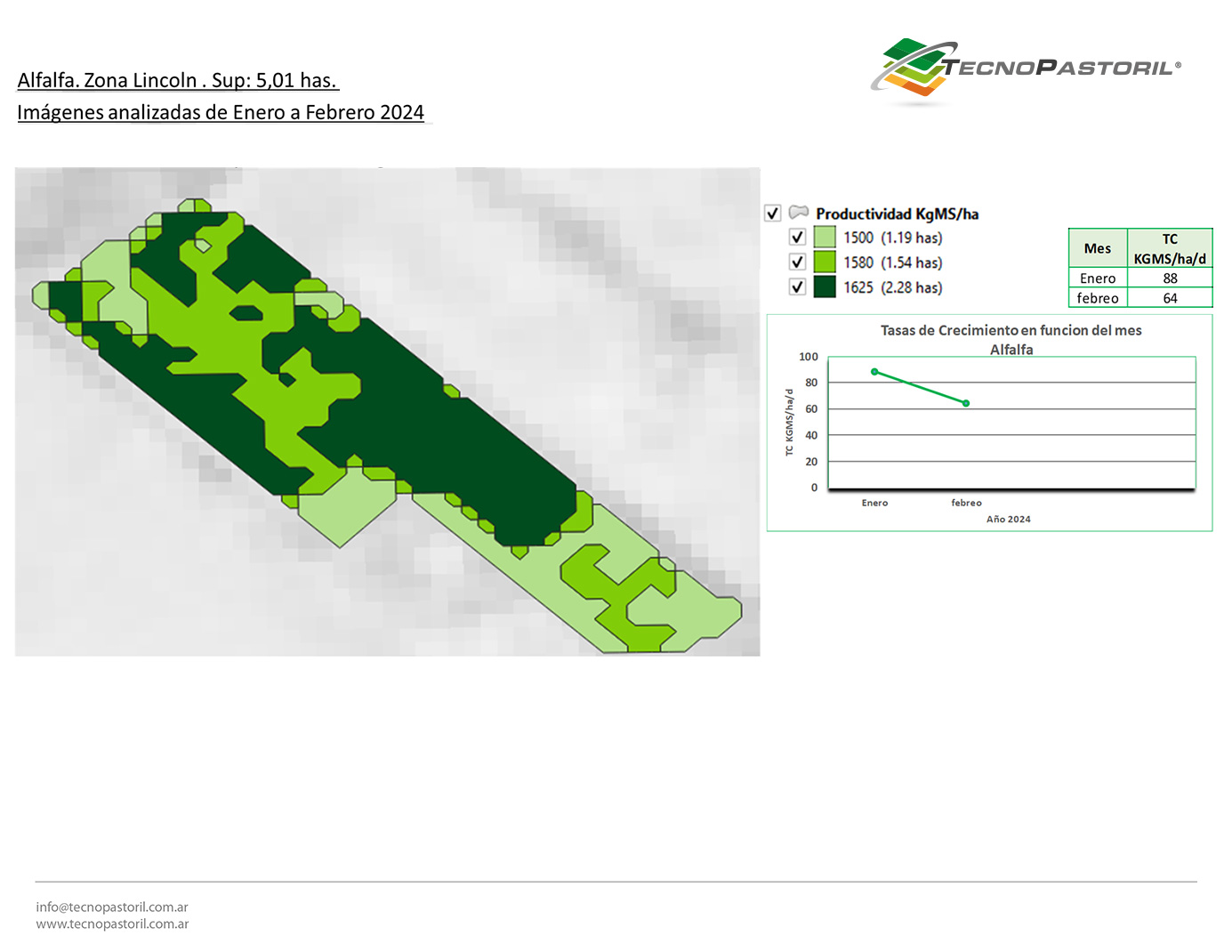This screenshot has height=952, width=1232.
Task: Click the light green 1500 legend swatch
Action: 825,238
